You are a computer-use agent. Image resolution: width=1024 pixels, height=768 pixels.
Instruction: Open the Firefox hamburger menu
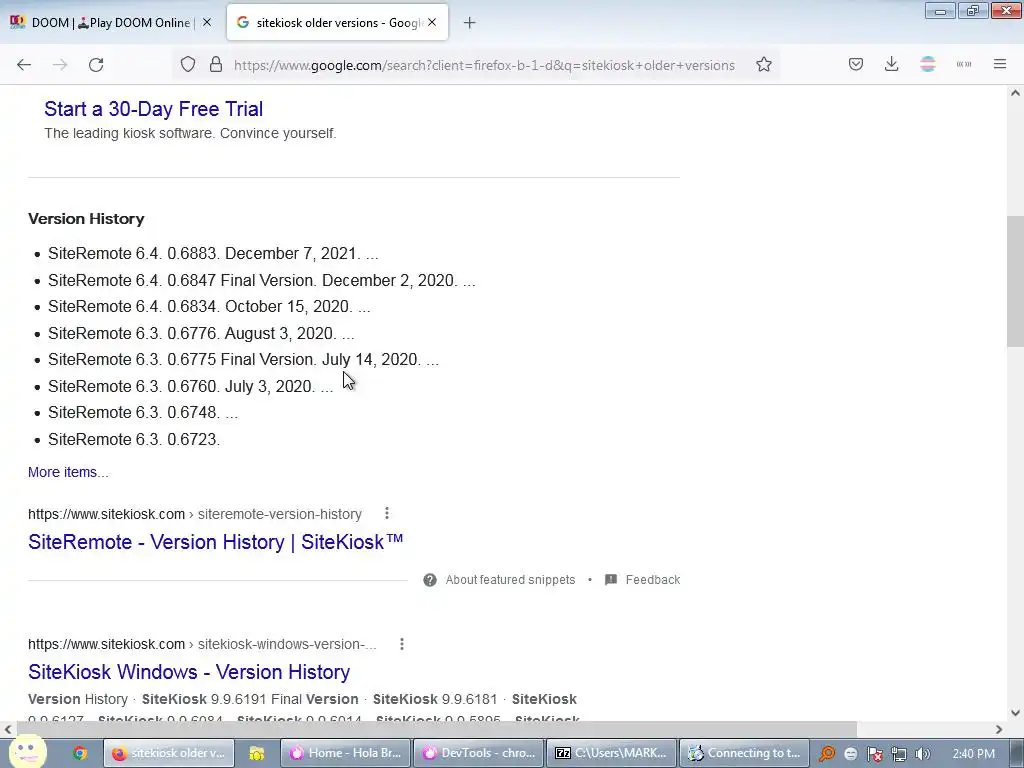coord(1000,65)
